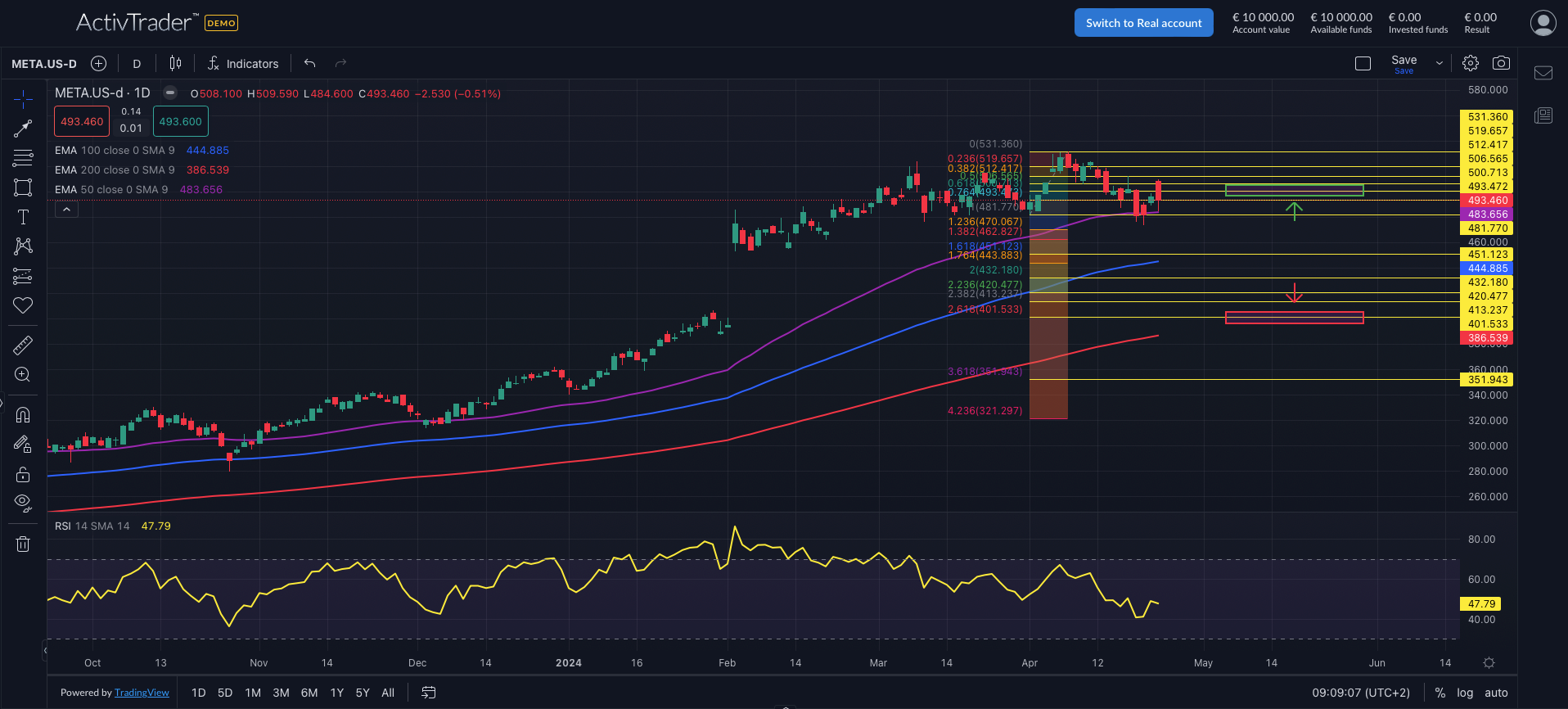This screenshot has width=1568, height=709.
Task: Expand the Save dropdown arrow
Action: point(1440,63)
